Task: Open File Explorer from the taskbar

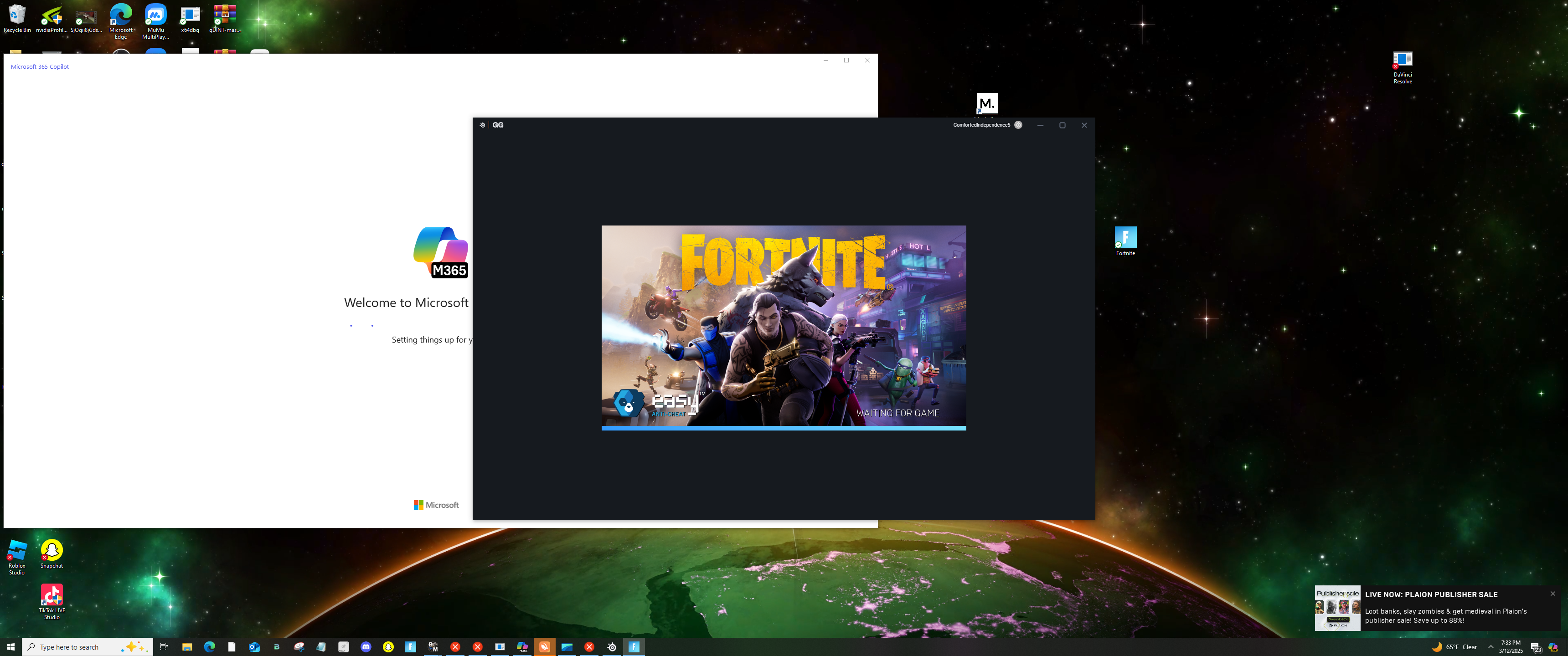Action: (187, 647)
